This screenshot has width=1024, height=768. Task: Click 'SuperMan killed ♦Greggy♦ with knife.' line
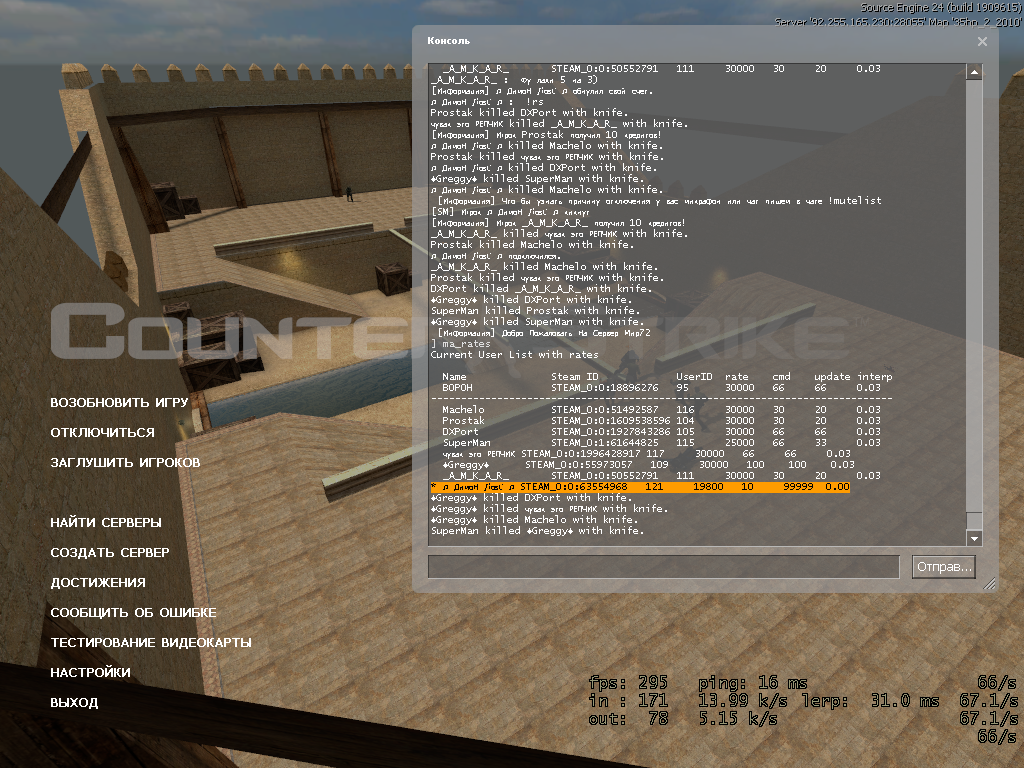[537, 530]
